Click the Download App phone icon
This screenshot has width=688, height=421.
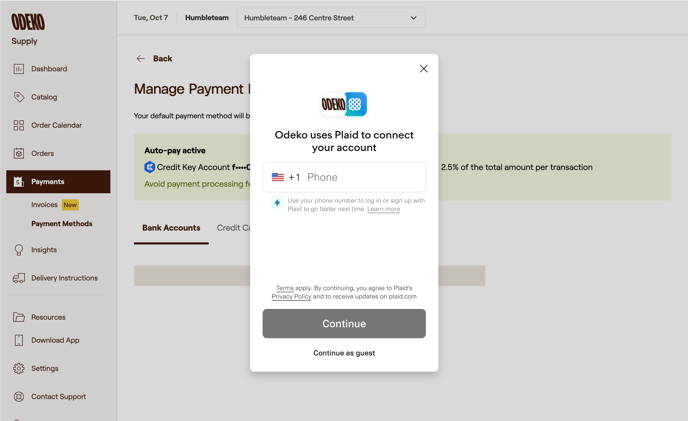pyautogui.click(x=19, y=340)
